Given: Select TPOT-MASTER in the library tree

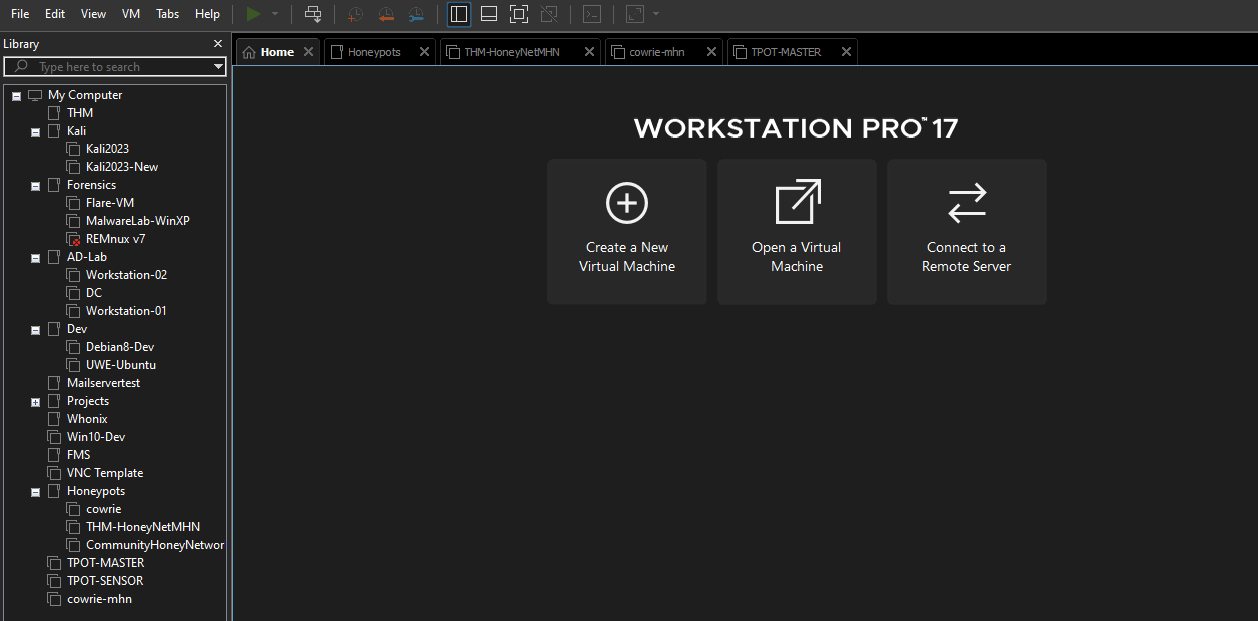Looking at the screenshot, I should pos(105,563).
